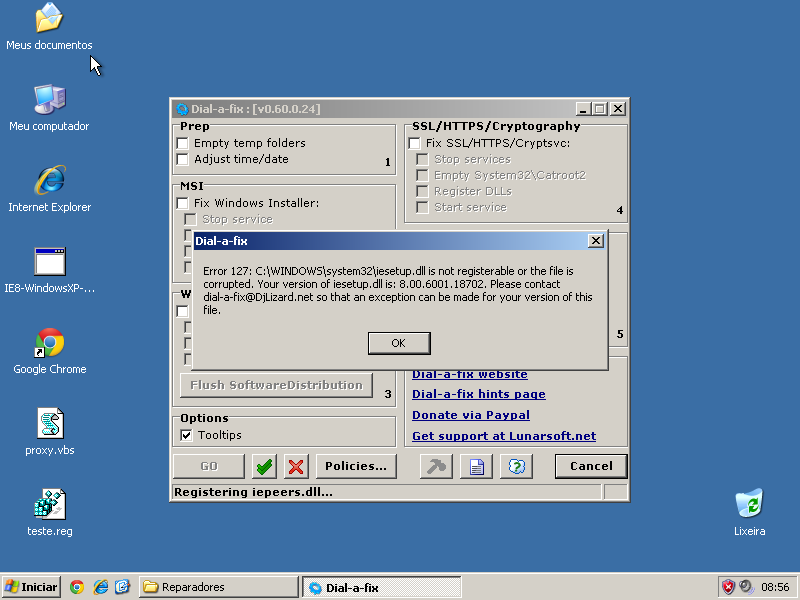Click red shield tray icon
The image size is (800, 600).
tap(728, 587)
